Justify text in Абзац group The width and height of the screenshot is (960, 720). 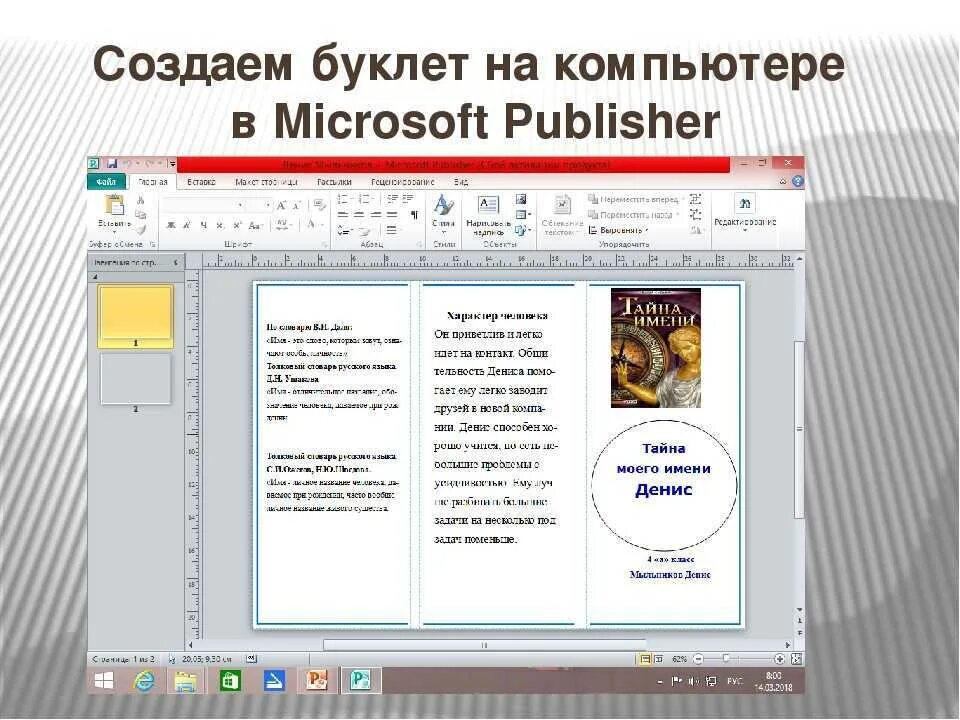(391, 215)
